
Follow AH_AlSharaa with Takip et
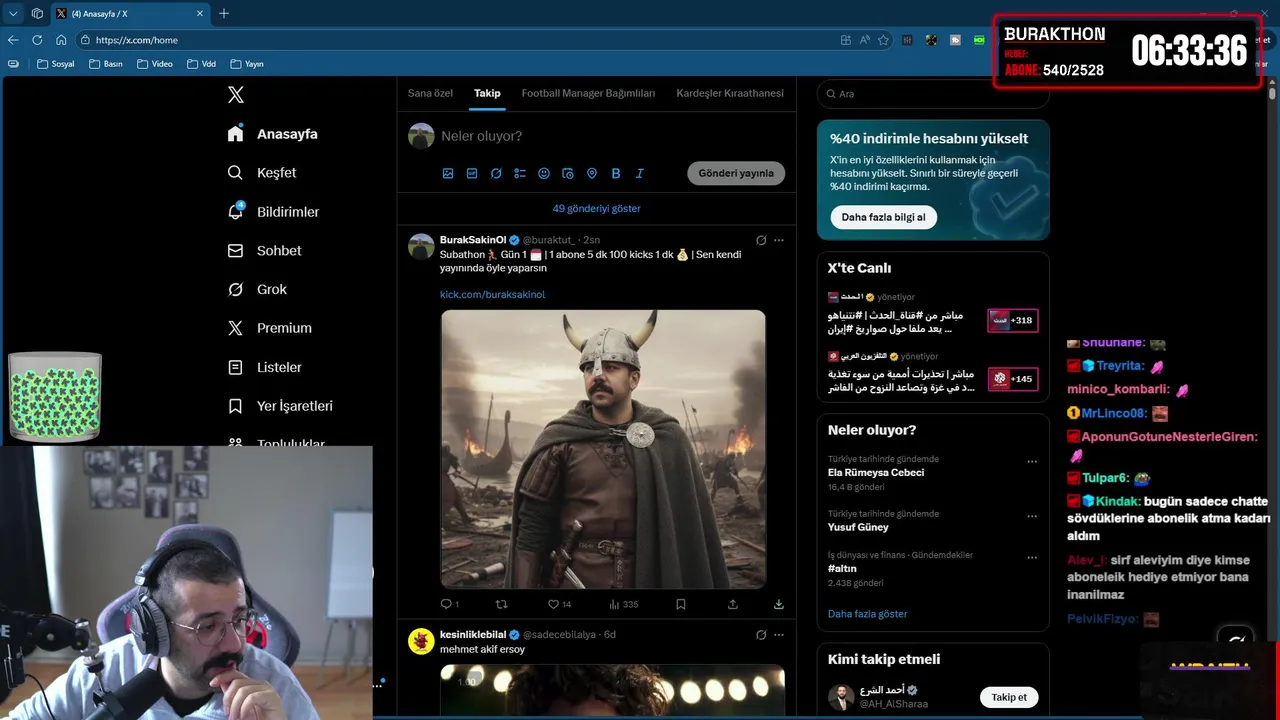point(1008,697)
